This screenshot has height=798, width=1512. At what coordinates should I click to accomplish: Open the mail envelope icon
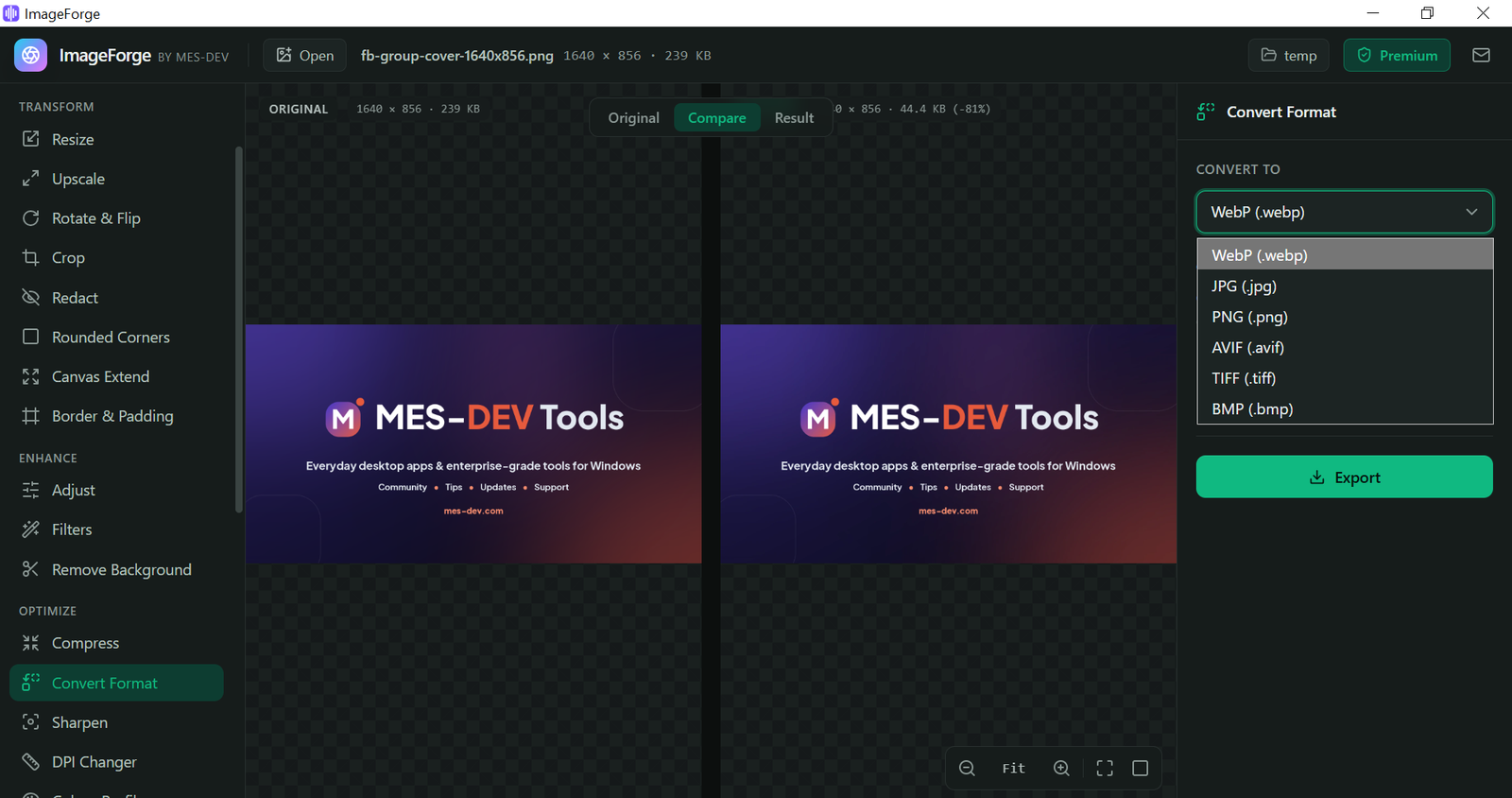click(1481, 55)
